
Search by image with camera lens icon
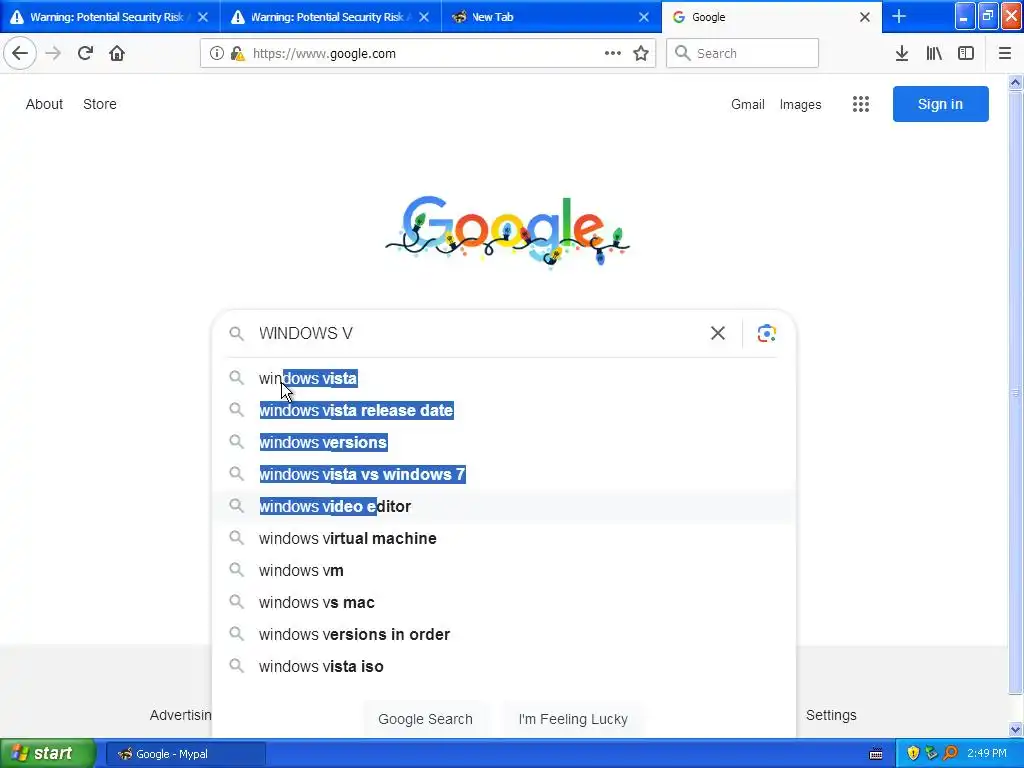767,333
